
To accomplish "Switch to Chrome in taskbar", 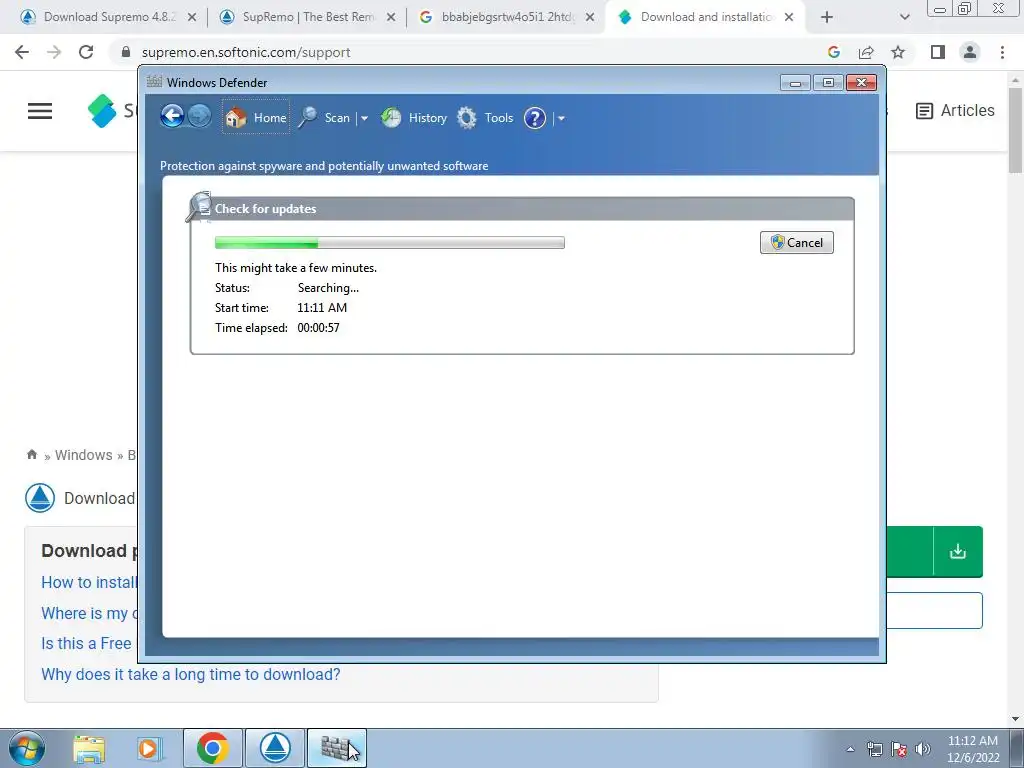I will click(x=213, y=748).
